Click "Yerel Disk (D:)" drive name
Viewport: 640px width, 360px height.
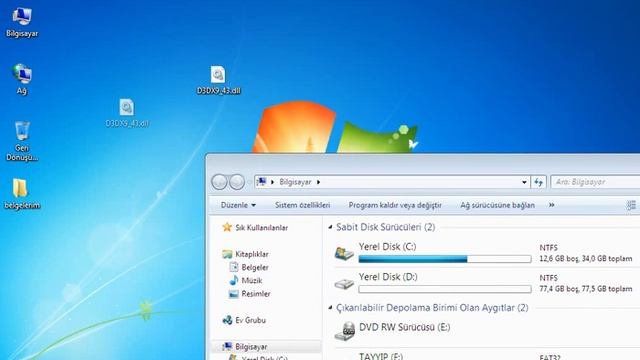pos(388,277)
